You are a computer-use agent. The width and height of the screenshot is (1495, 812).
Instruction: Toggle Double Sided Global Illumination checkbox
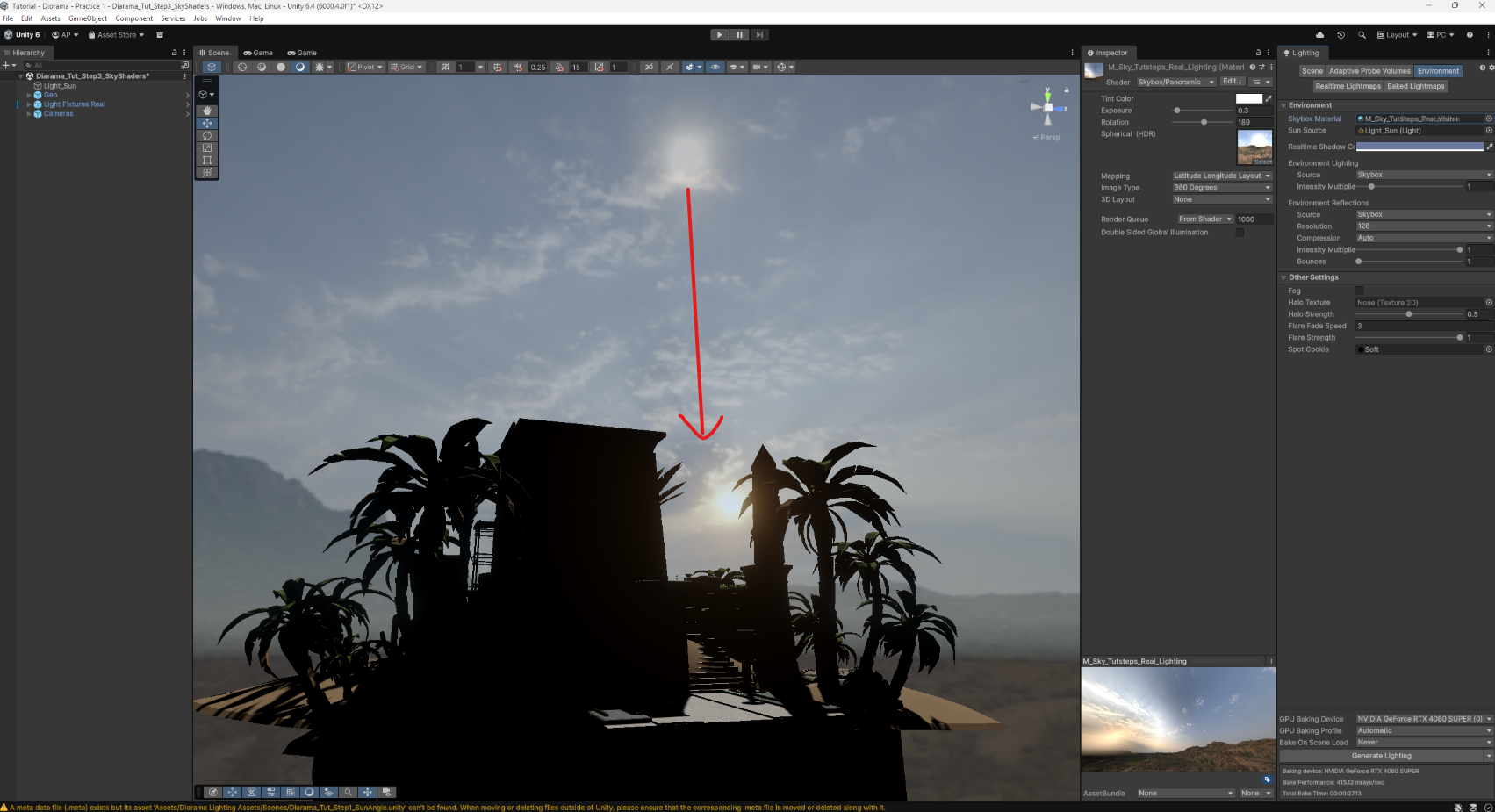(1240, 233)
